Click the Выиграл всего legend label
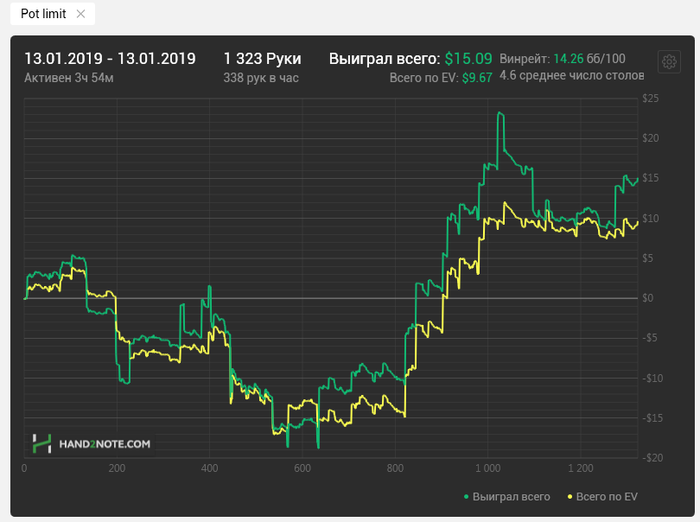The width and height of the screenshot is (700, 522). coord(511,496)
